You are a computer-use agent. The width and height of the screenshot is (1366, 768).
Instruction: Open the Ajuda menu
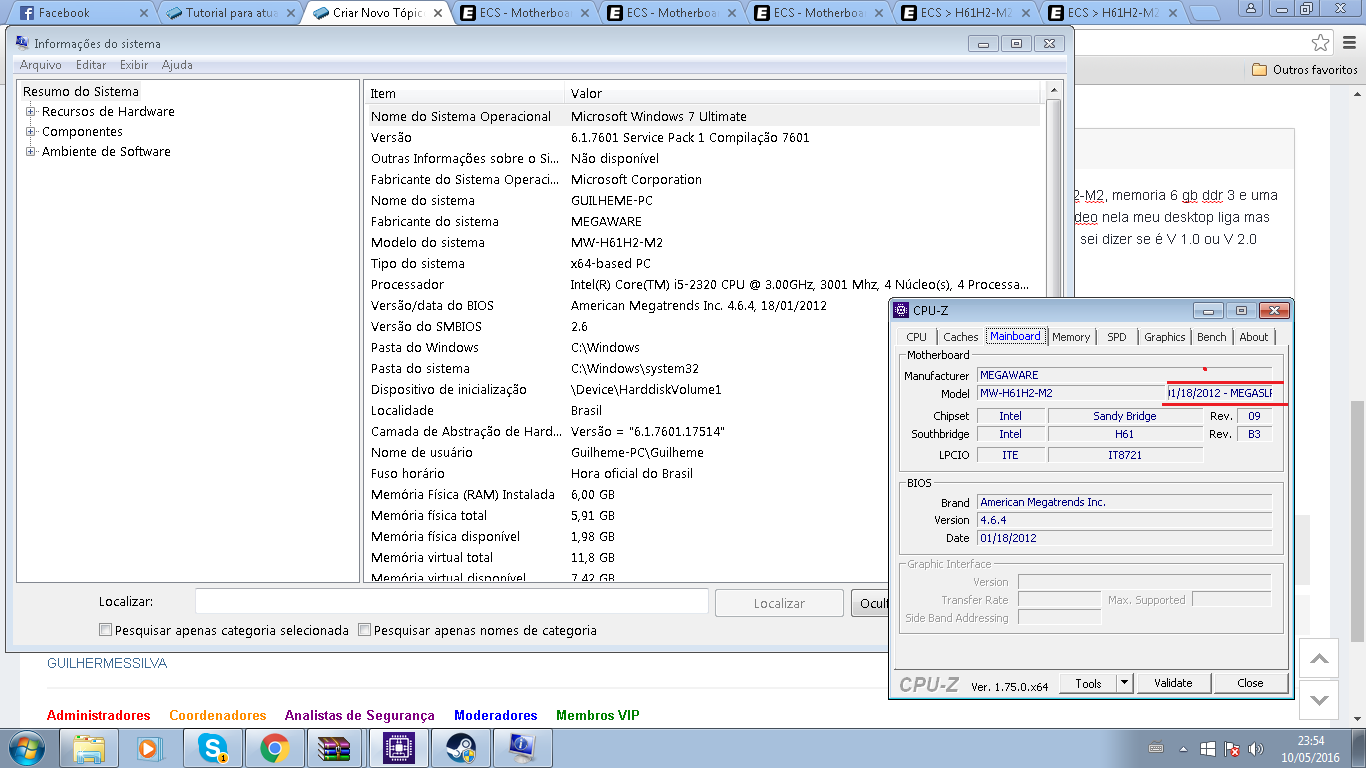click(177, 65)
